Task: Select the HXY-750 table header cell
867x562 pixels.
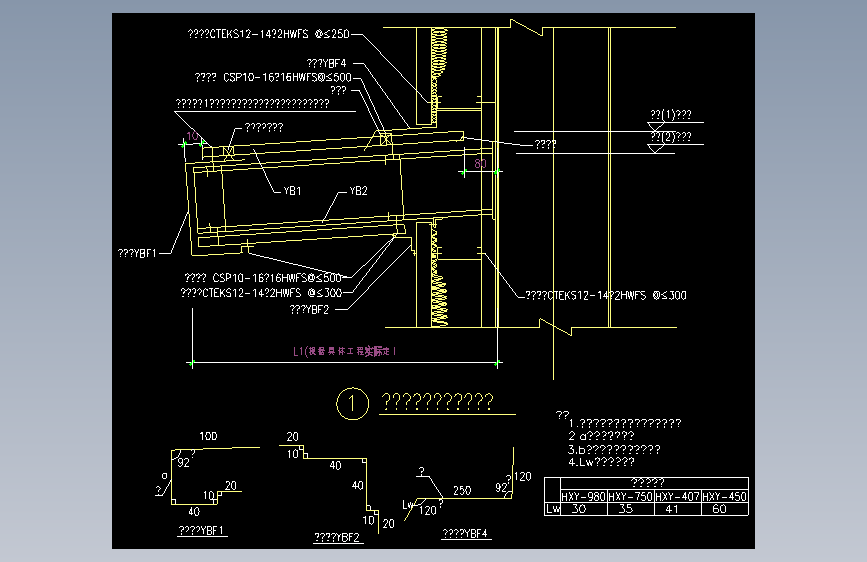Action: [x=631, y=497]
